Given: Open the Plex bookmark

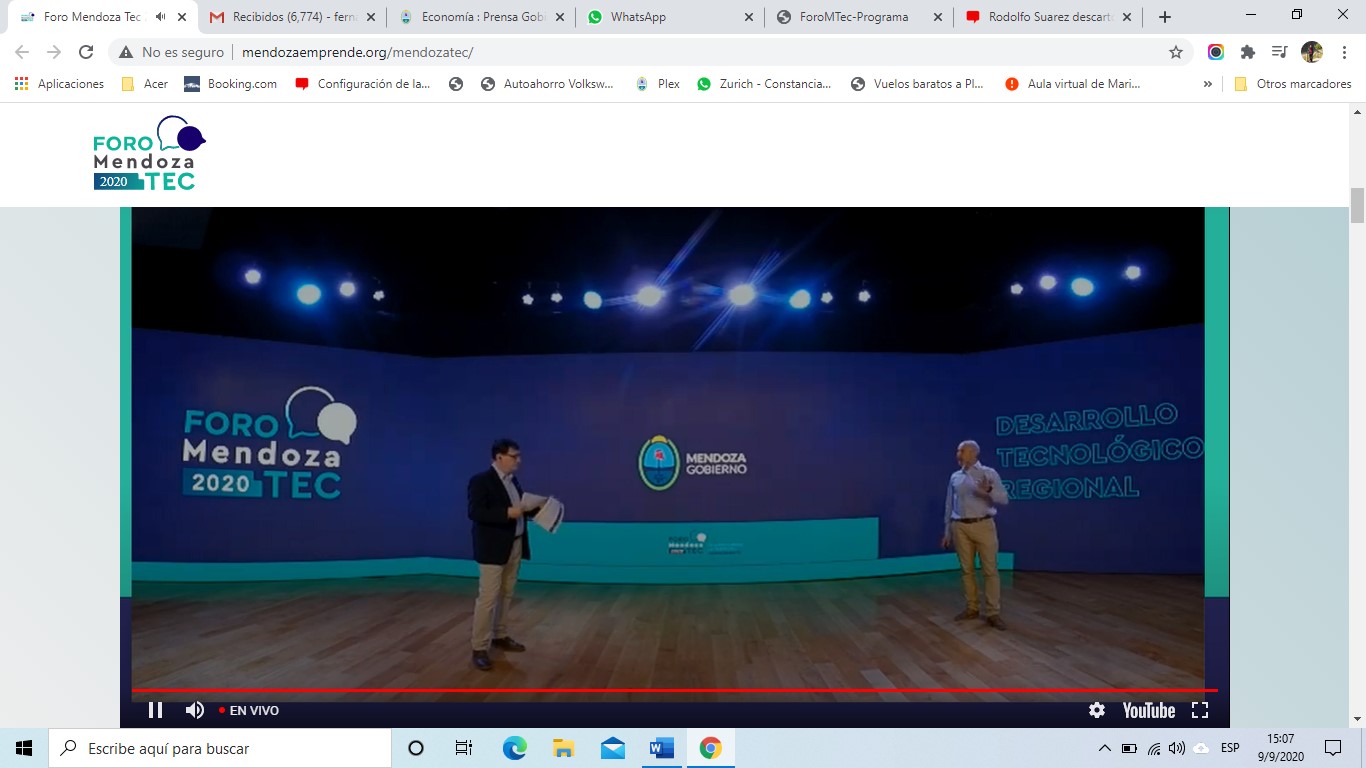Looking at the screenshot, I should (x=657, y=84).
